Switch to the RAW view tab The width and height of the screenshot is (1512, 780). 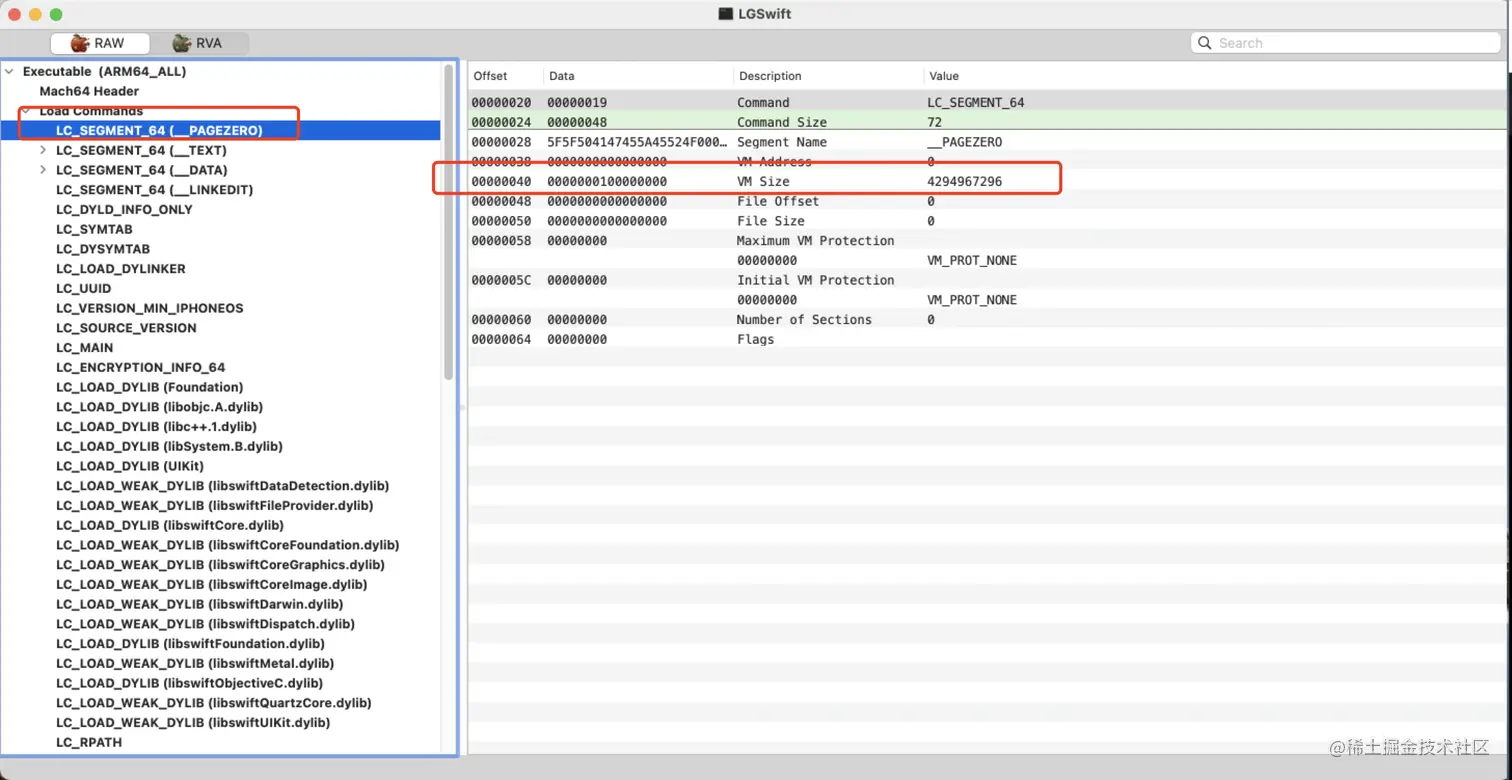pyautogui.click(x=100, y=43)
